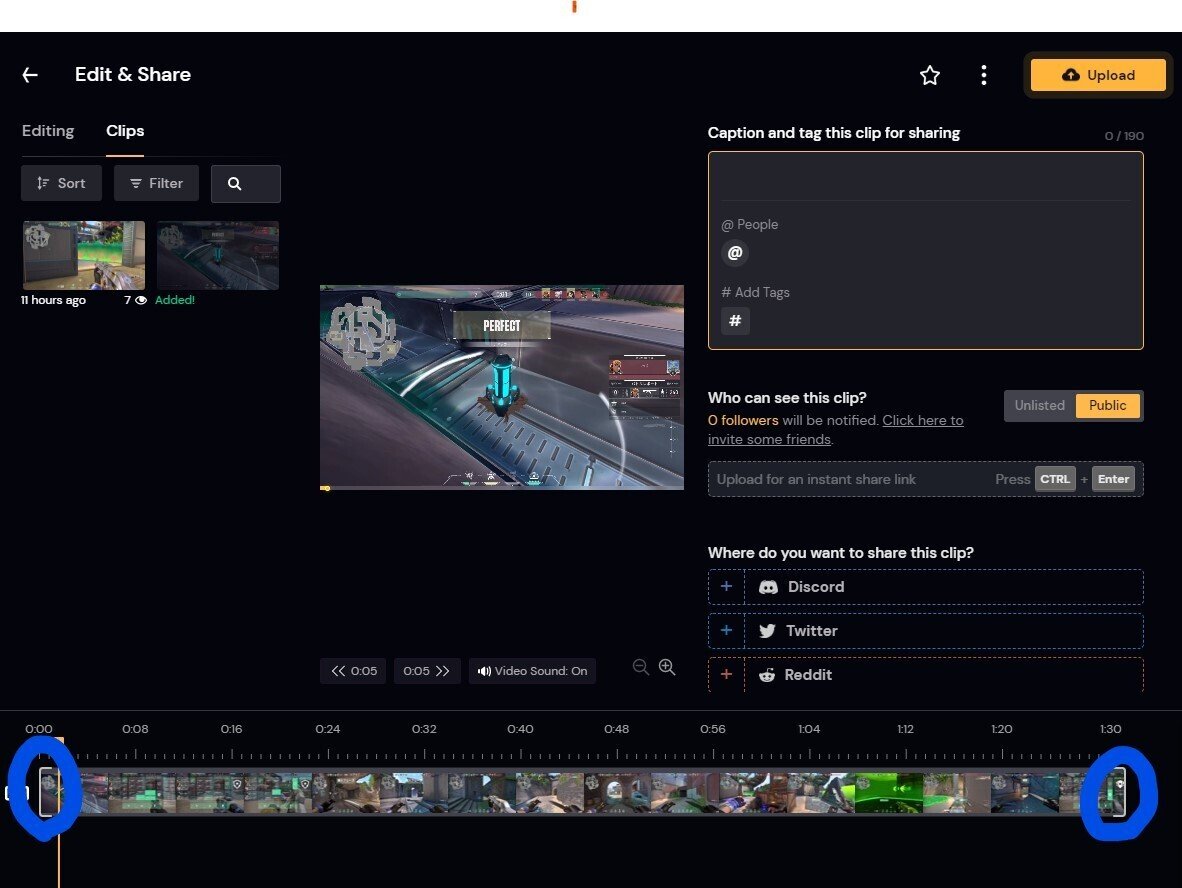Select the Clips tab
The image size is (1182, 888).
point(124,130)
